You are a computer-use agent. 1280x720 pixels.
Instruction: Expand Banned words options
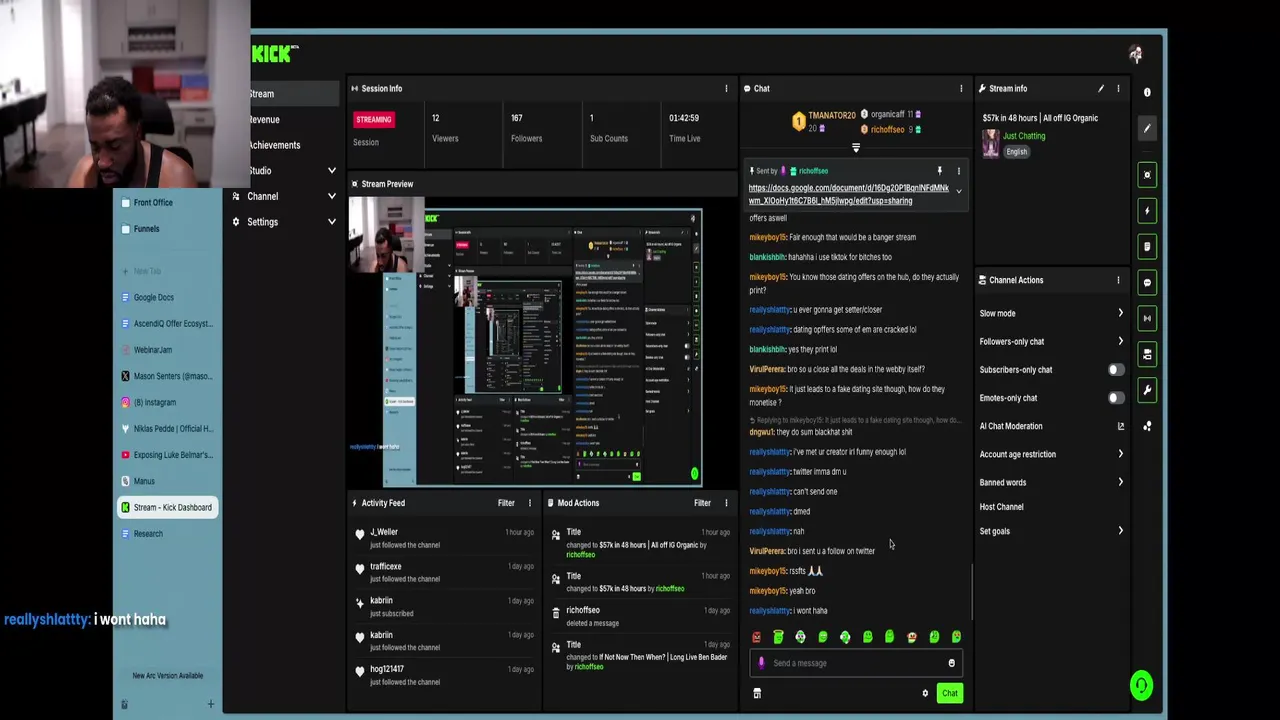(x=1120, y=482)
